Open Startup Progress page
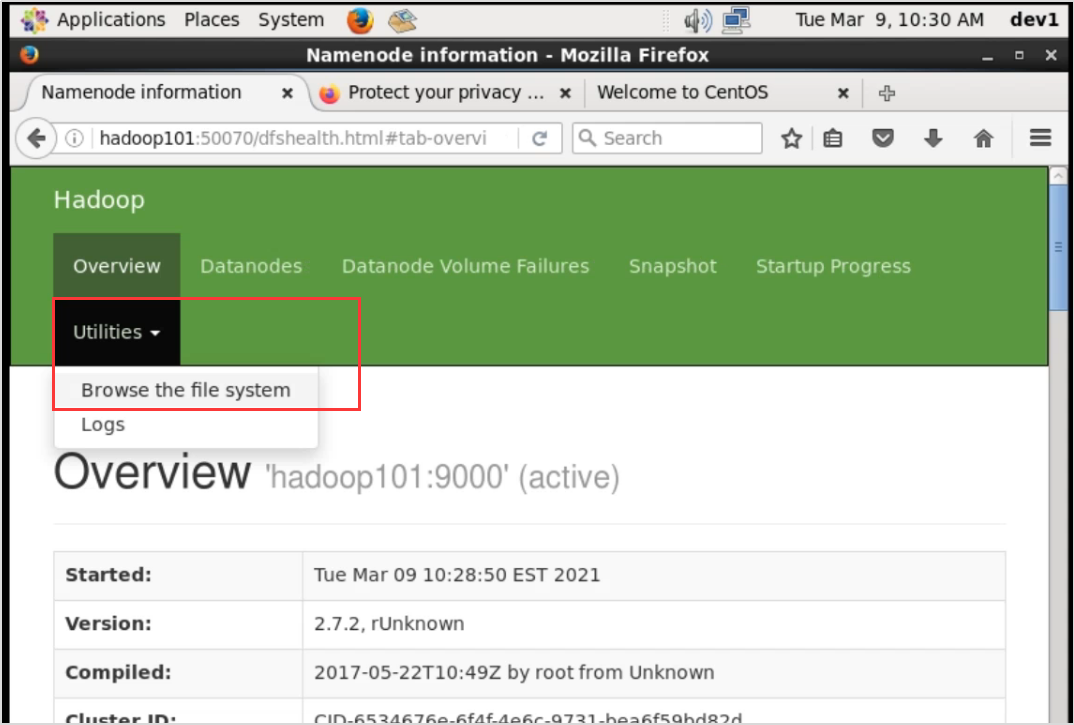This screenshot has width=1074, height=725. coord(833,266)
